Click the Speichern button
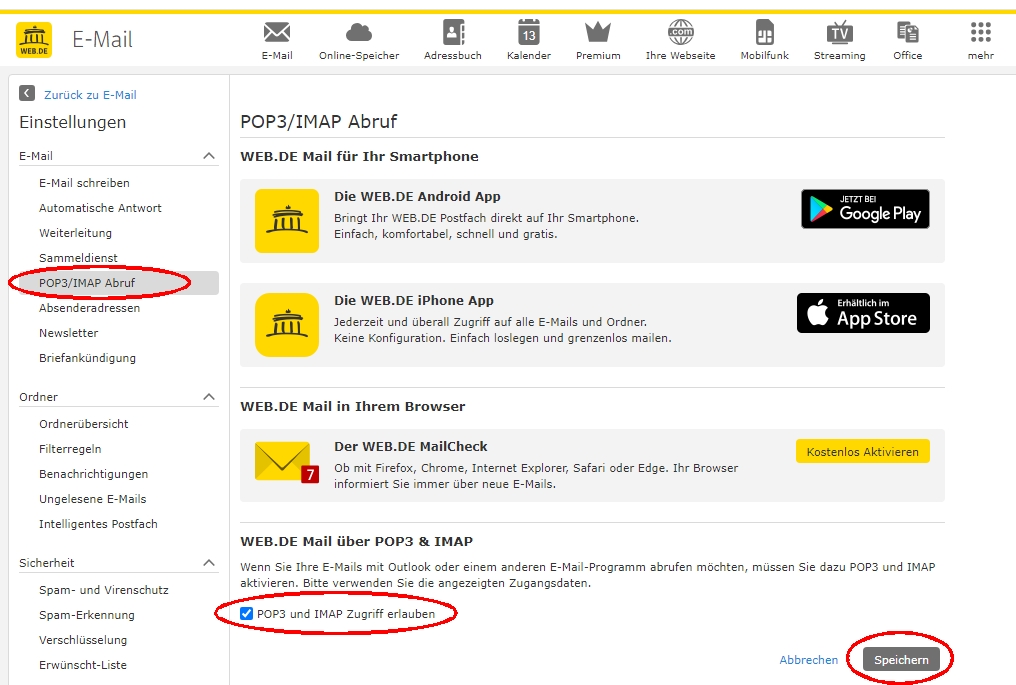This screenshot has width=1016, height=685. click(899, 659)
